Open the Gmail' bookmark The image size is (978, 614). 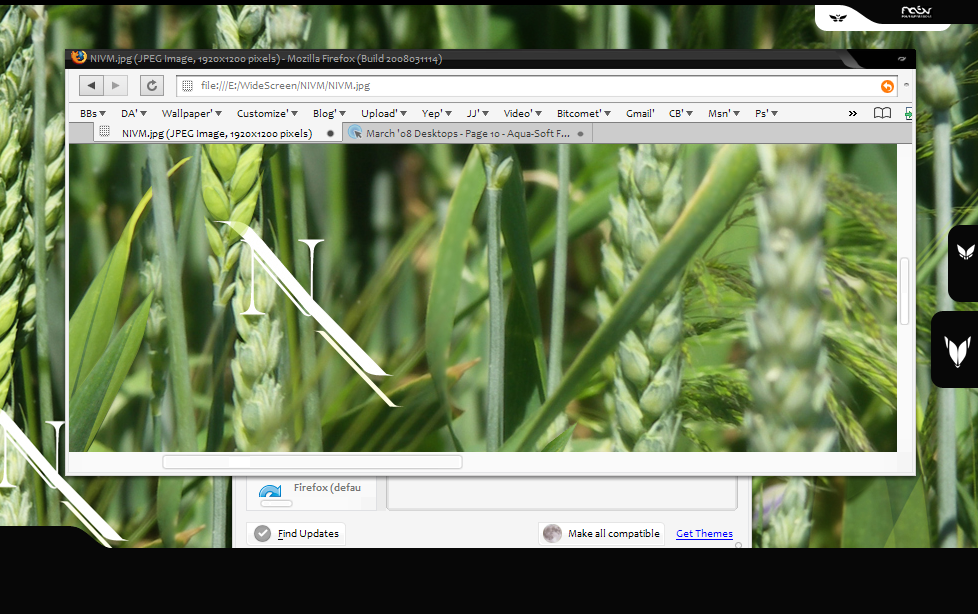coord(641,114)
